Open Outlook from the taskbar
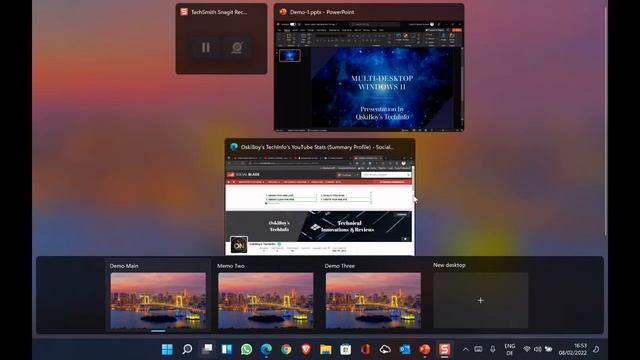Screen dimensions: 640x360 pos(405,349)
